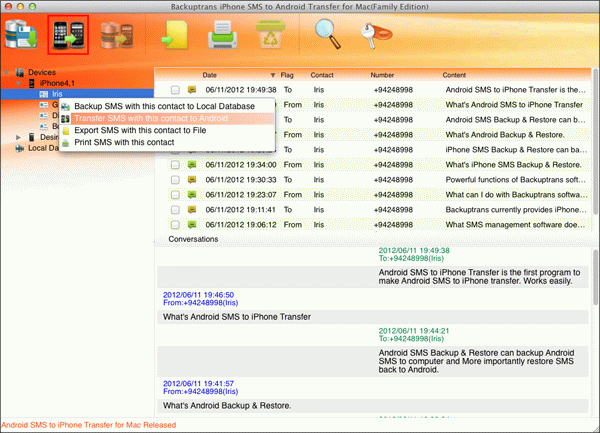Tick the checkbox for the 19:23:07 message
Image resolution: width=600 pixels, height=433 pixels.
(175, 195)
